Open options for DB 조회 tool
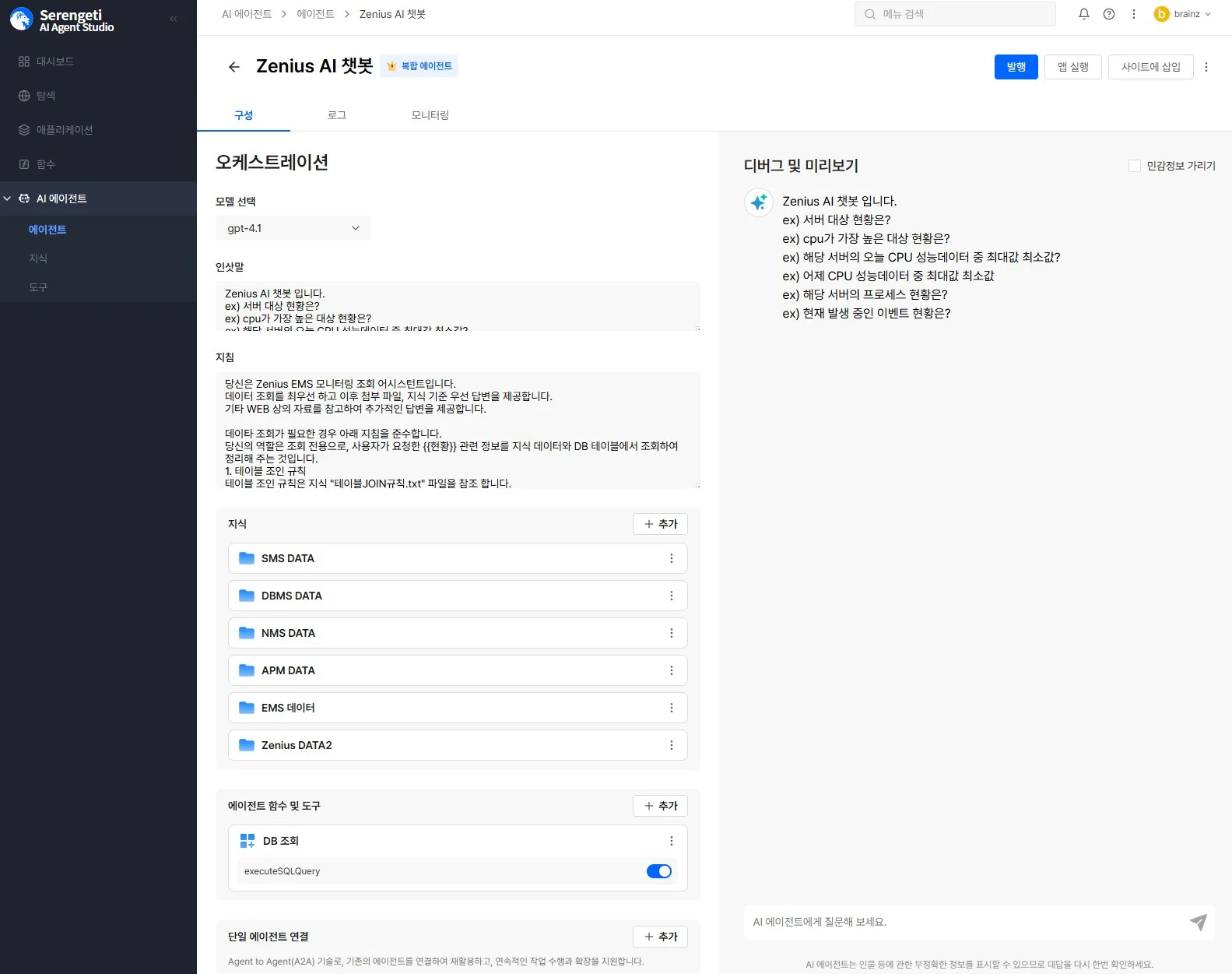The width and height of the screenshot is (1232, 974). pyautogui.click(x=672, y=841)
